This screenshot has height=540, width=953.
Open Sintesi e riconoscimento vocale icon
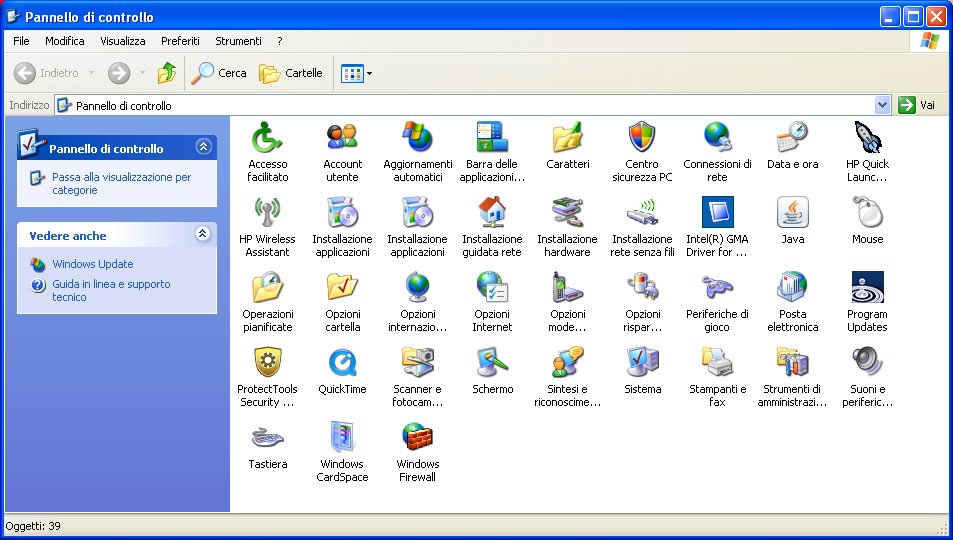[568, 362]
